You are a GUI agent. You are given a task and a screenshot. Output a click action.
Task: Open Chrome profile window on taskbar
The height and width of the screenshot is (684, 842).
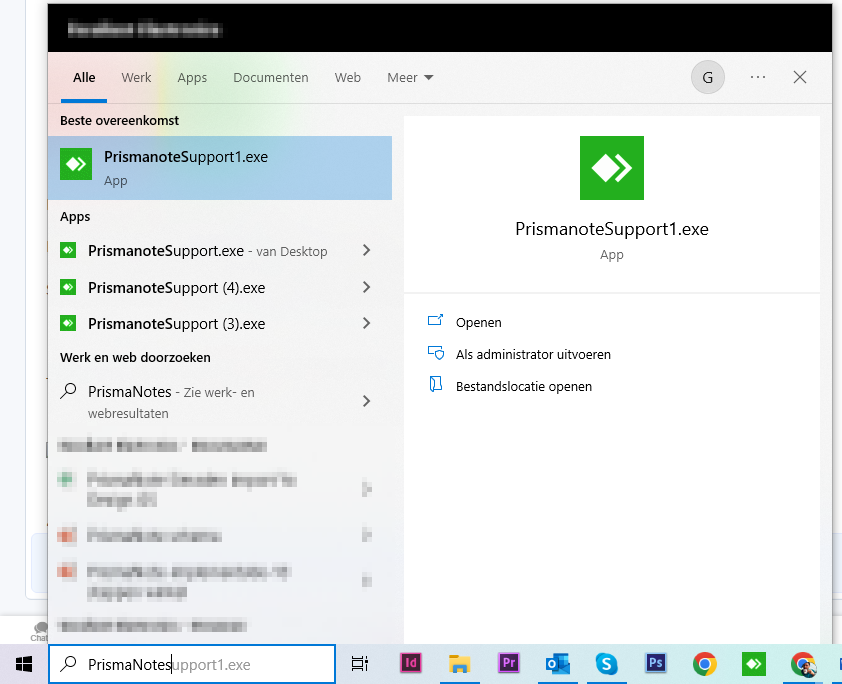point(803,665)
